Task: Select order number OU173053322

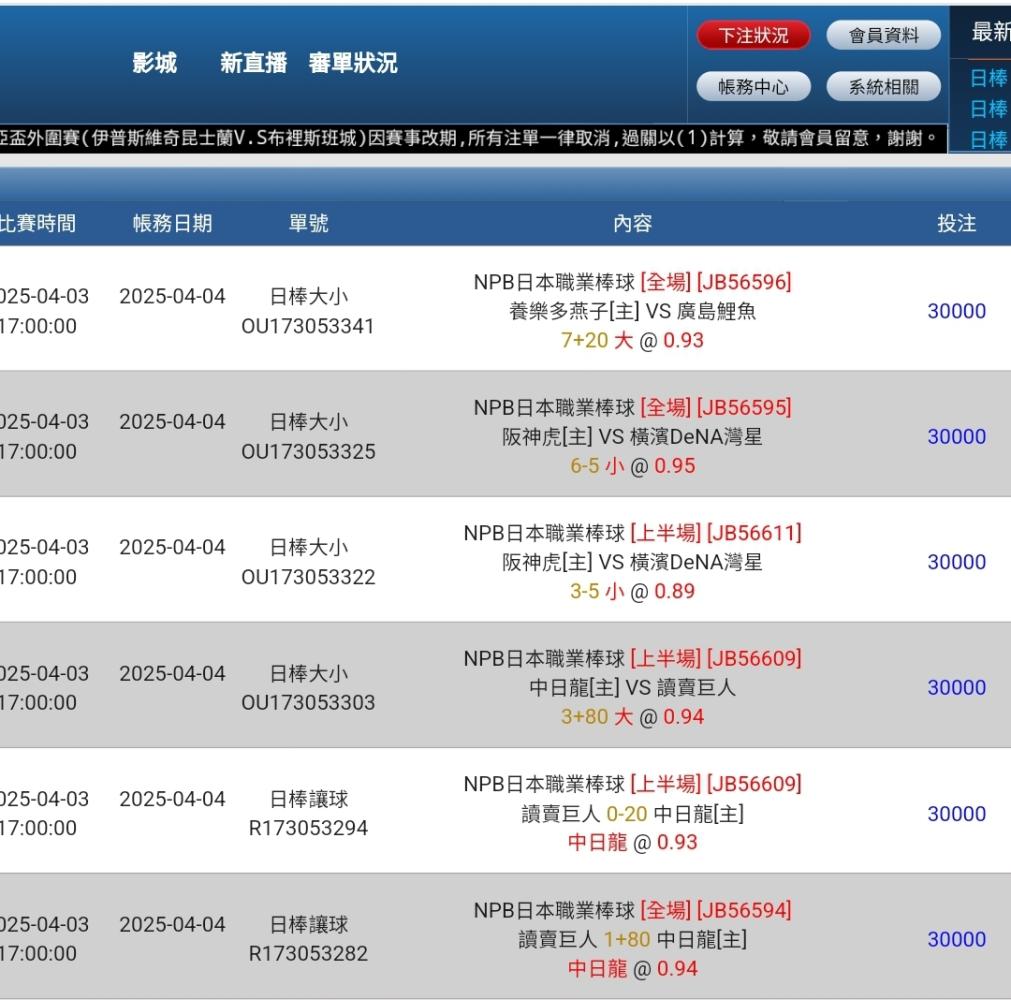Action: pyautogui.click(x=308, y=576)
